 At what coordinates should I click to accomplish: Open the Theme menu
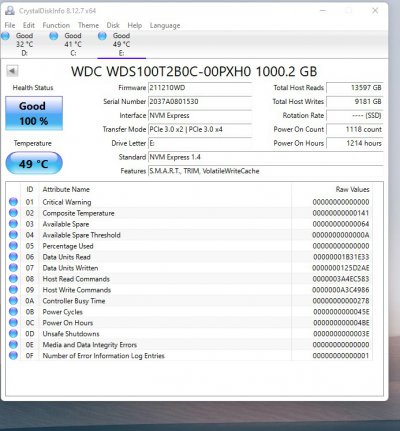coord(88,25)
